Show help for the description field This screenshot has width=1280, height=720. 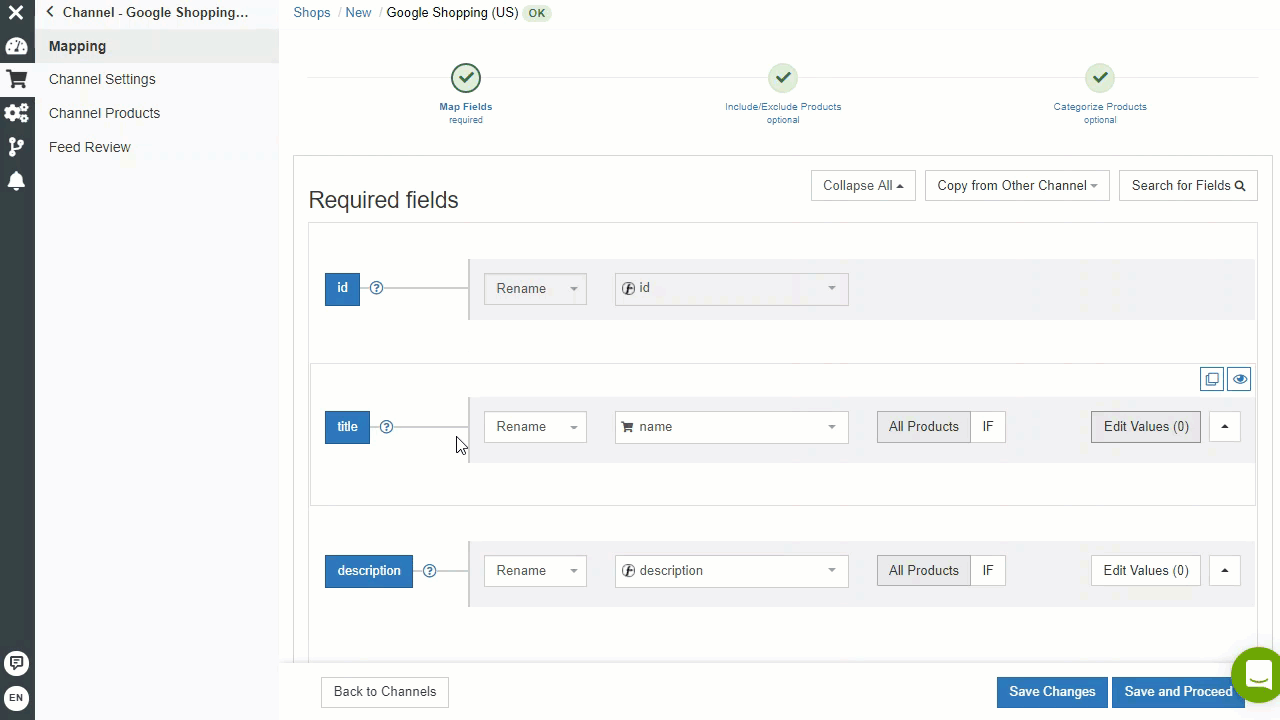(429, 571)
